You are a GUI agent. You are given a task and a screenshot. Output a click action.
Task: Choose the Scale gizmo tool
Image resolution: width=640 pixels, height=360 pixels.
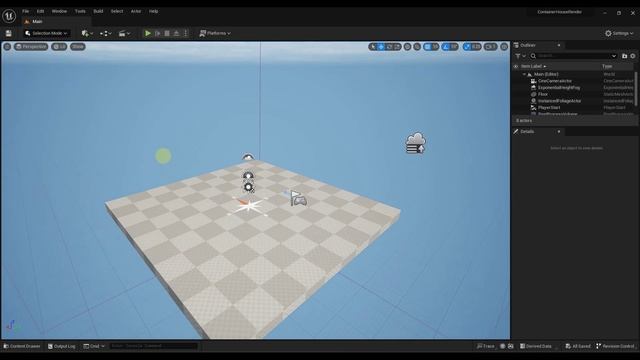tap(398, 47)
